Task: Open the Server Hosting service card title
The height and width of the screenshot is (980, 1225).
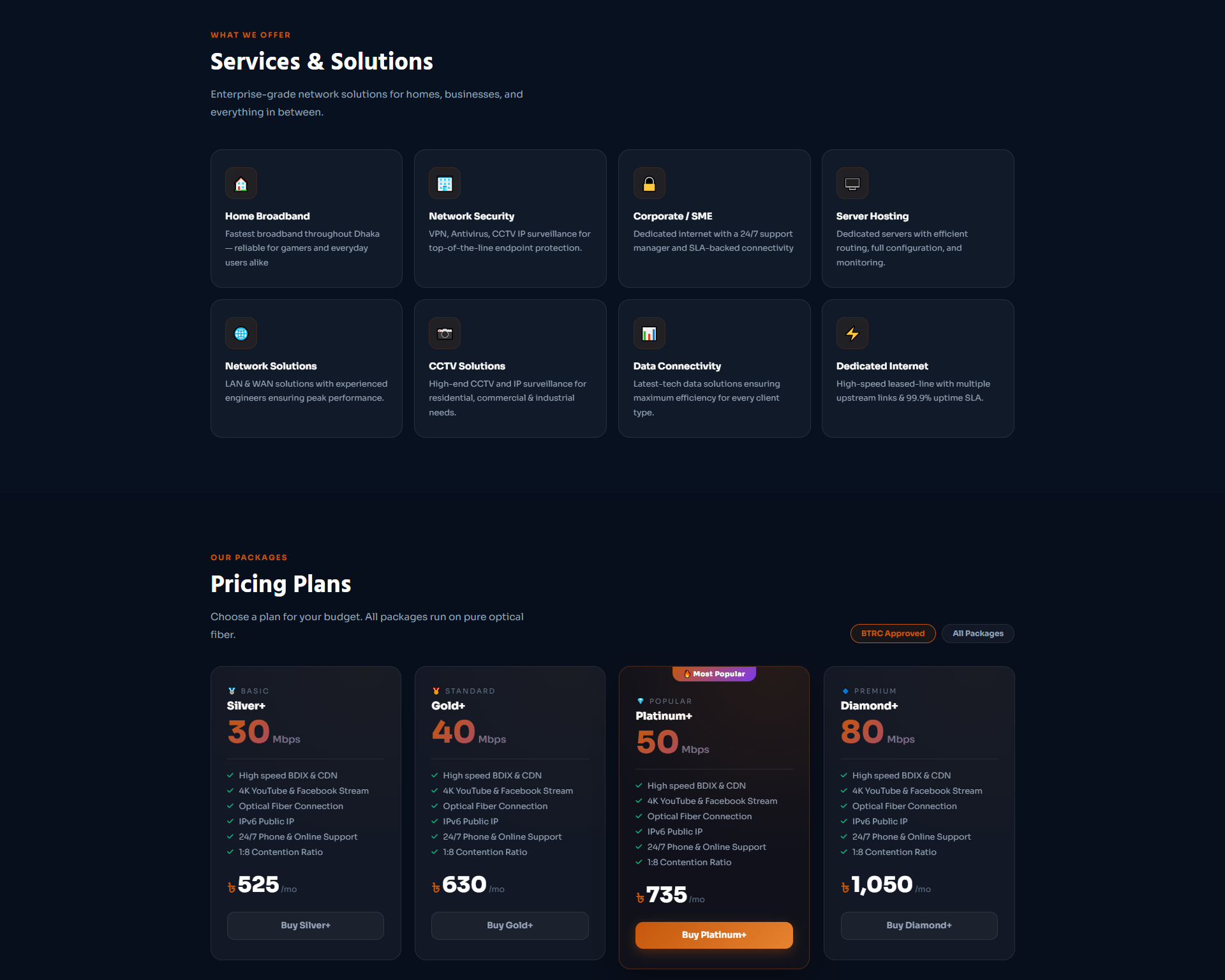Action: [x=872, y=216]
